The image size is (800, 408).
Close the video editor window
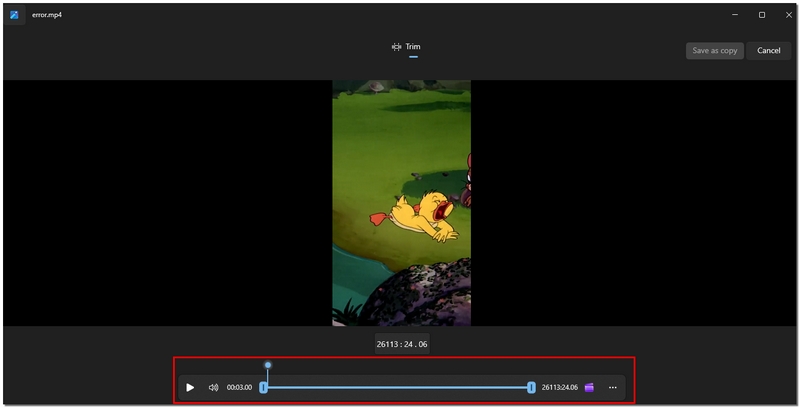788,15
